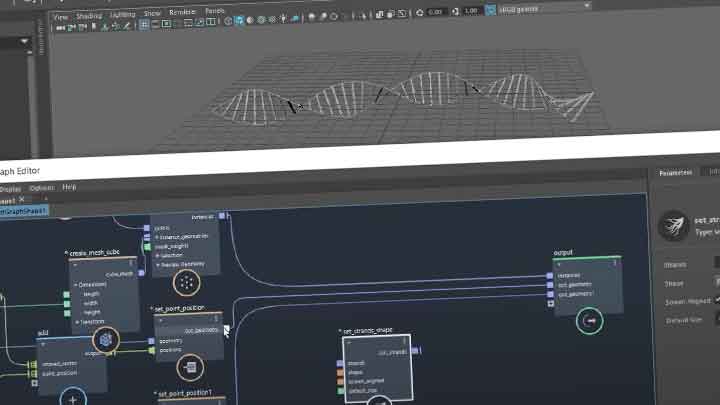Select the GraphShape1 graph tab
Viewport: 720px width, 405px height.
tap(23, 211)
